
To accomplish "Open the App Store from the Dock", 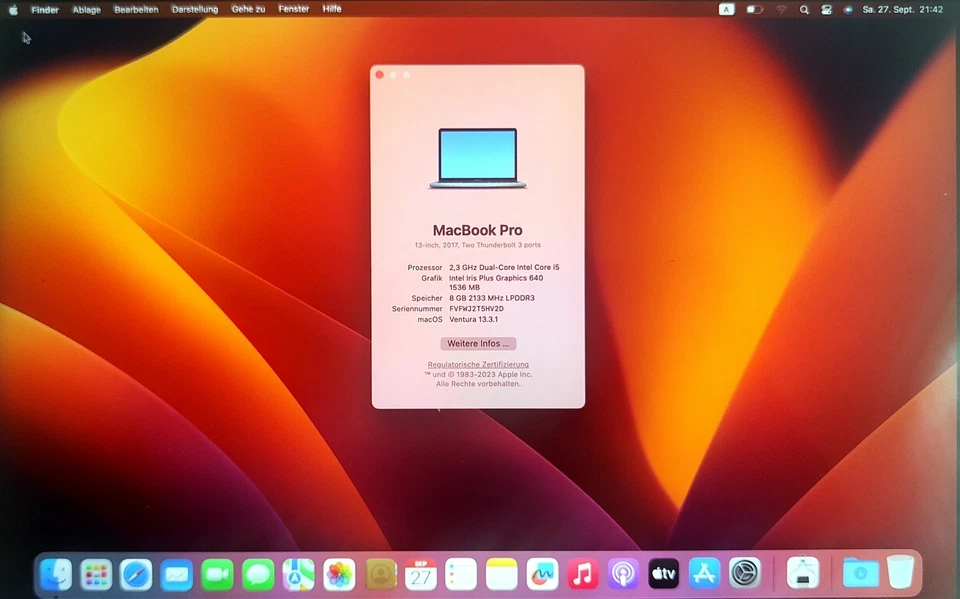I will click(x=703, y=573).
